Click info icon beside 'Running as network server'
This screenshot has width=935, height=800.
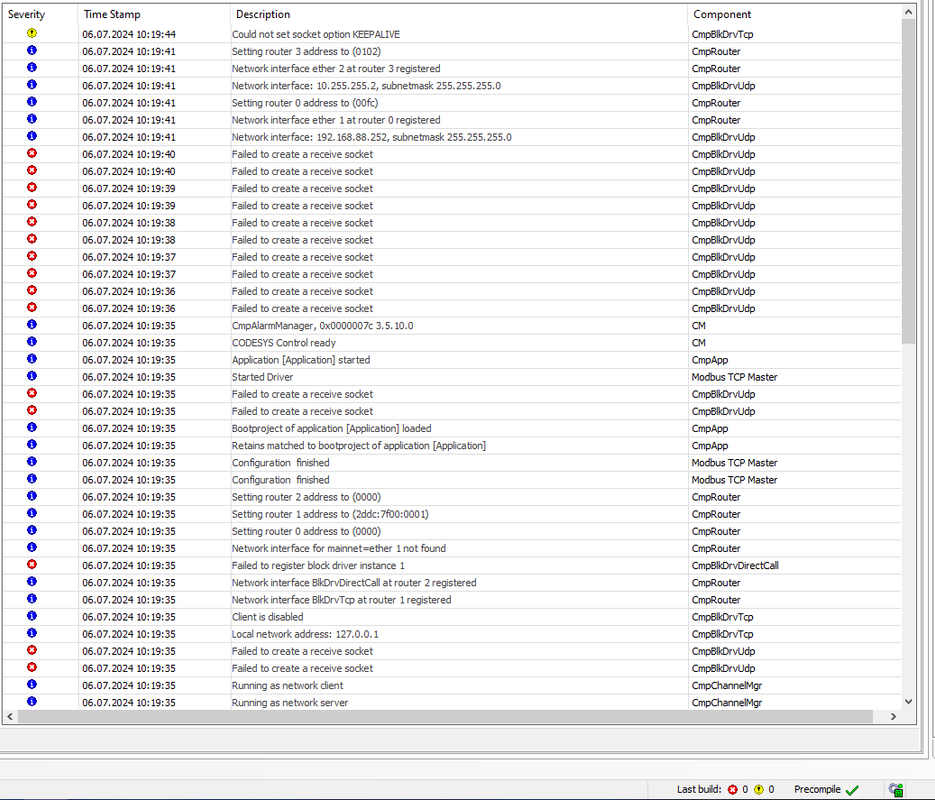click(32, 702)
